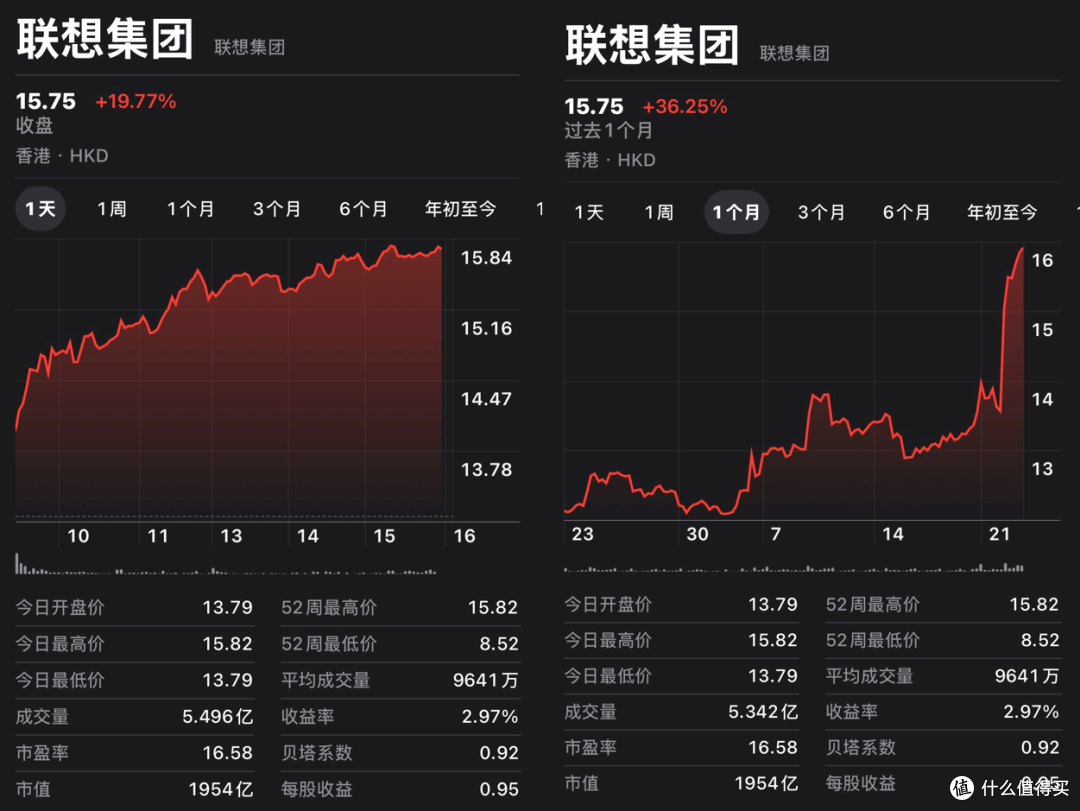Select 1天 tab in left stock panel
This screenshot has height=811, width=1080.
tap(40, 209)
